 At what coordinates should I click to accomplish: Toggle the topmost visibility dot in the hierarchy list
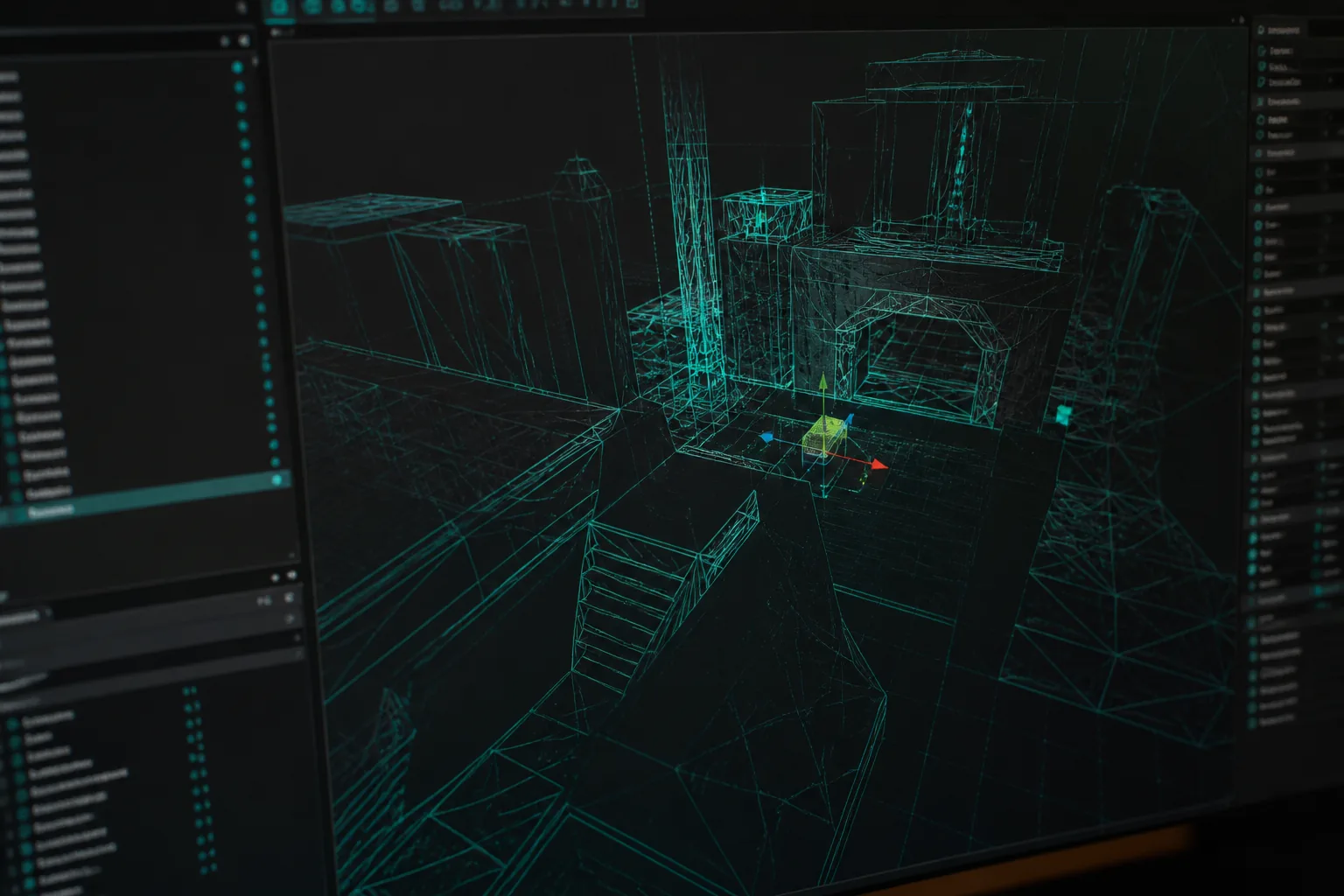pos(237,66)
